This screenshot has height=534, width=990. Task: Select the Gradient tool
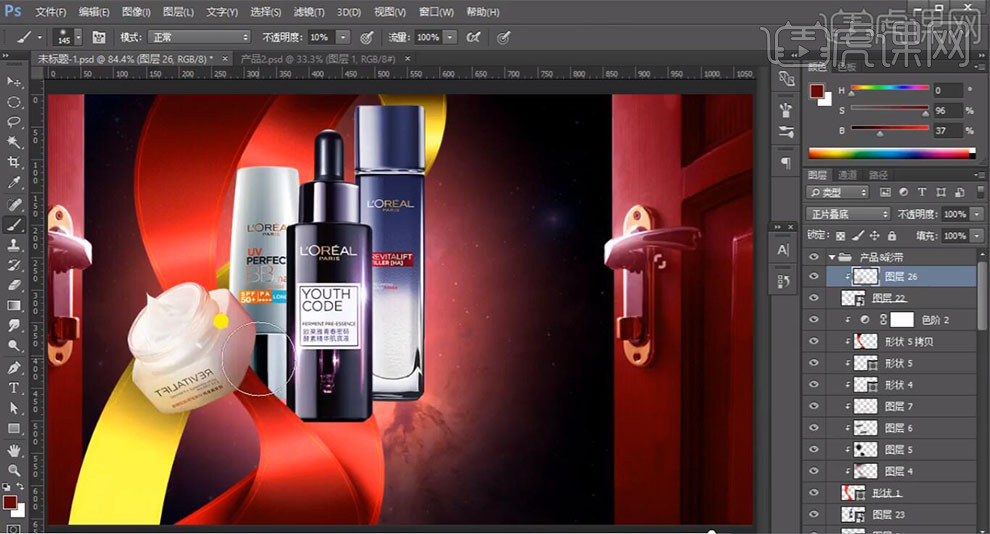(13, 306)
